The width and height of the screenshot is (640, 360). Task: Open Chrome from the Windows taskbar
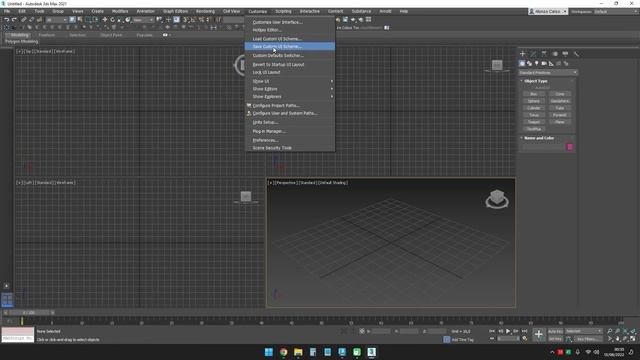(x=283, y=352)
